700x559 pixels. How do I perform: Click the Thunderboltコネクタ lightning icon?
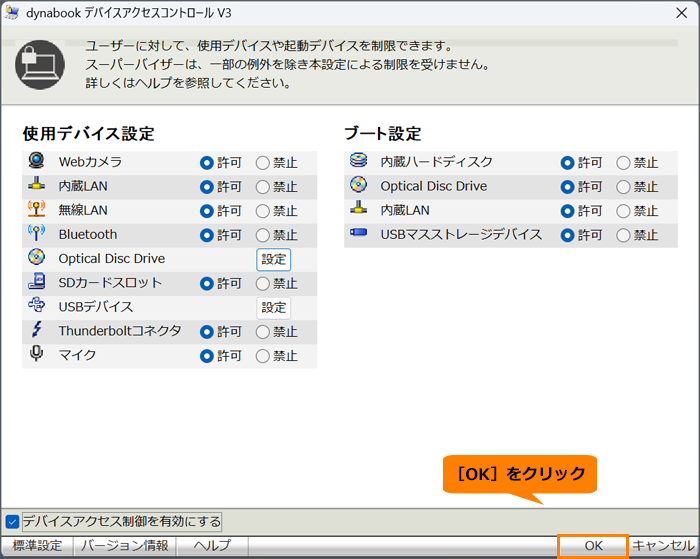tap(36, 330)
